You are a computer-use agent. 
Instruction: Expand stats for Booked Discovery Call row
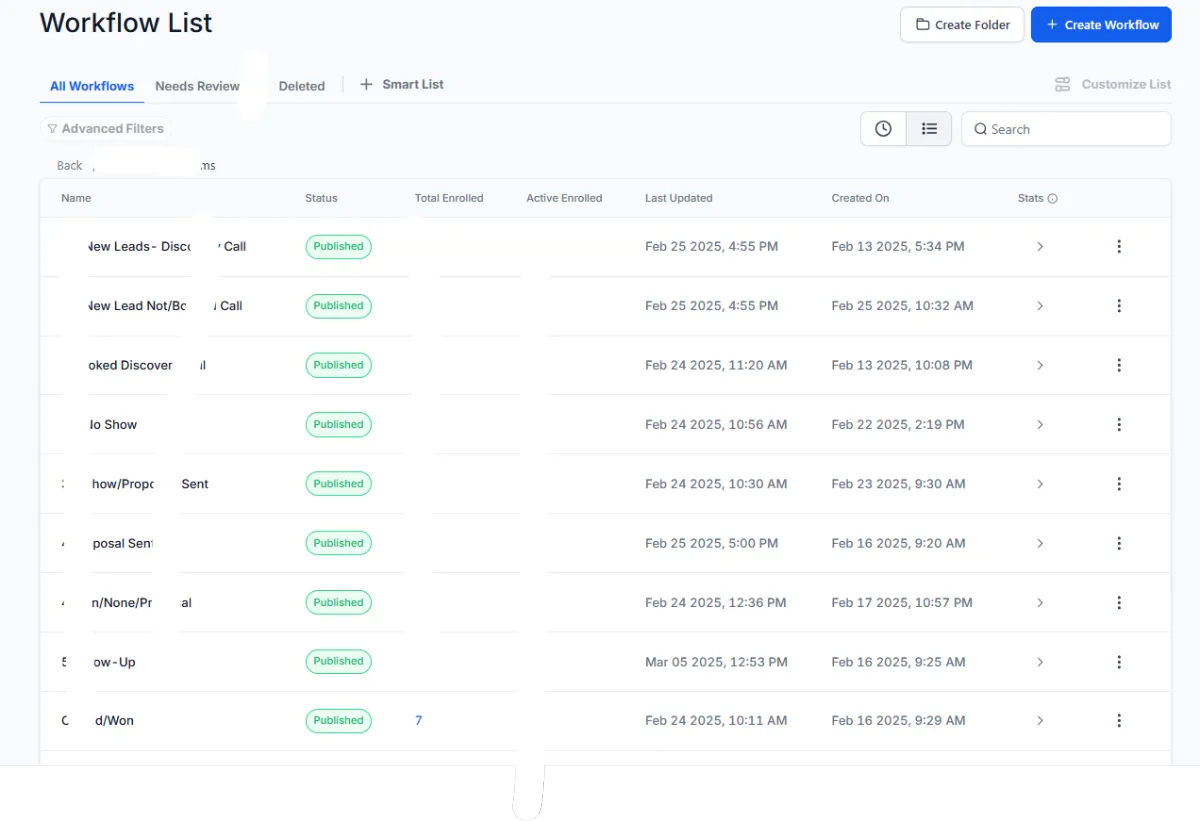[1040, 365]
